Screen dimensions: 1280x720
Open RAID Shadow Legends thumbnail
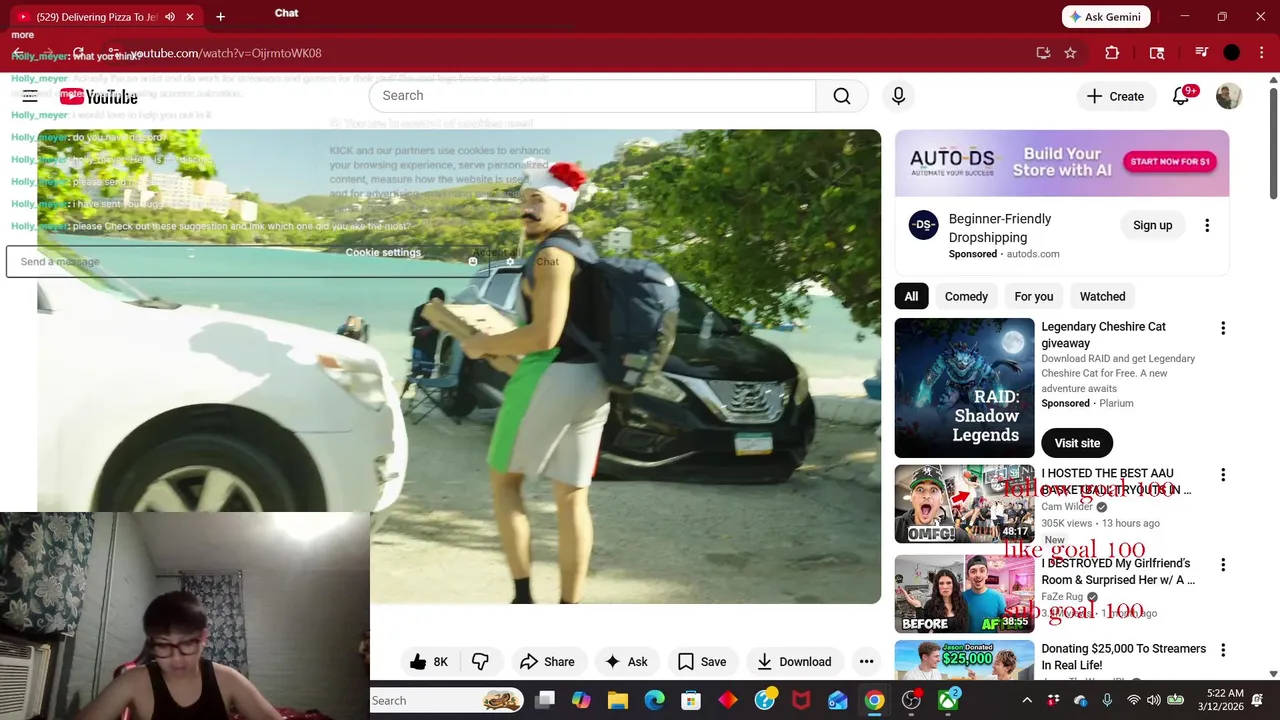pos(964,388)
